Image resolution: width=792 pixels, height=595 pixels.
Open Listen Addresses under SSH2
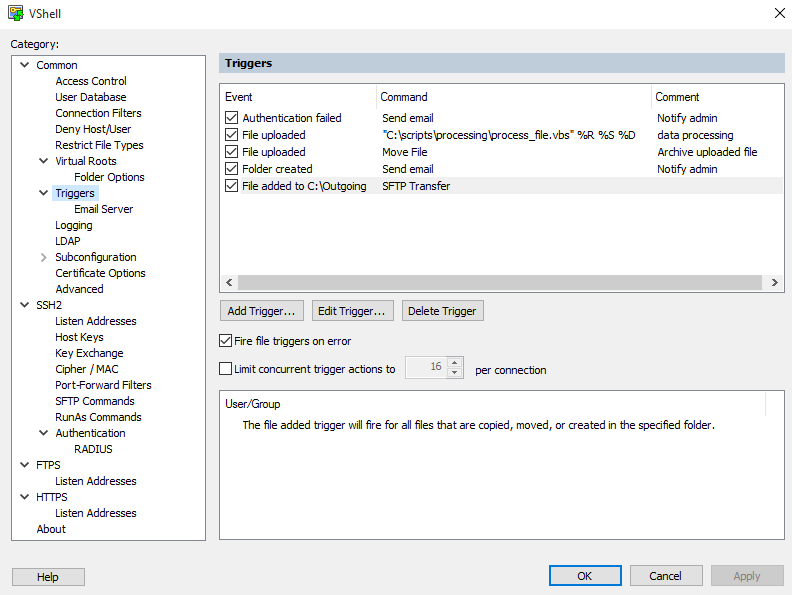coord(95,321)
